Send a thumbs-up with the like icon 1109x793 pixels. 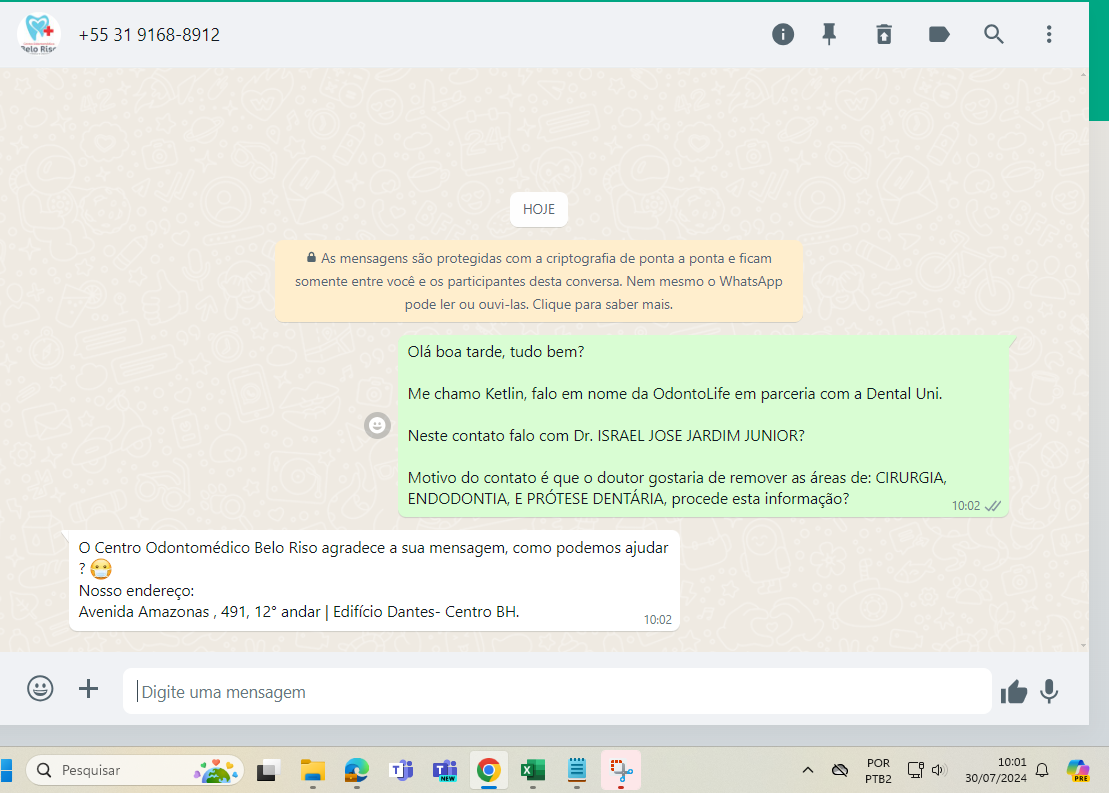click(x=1014, y=692)
